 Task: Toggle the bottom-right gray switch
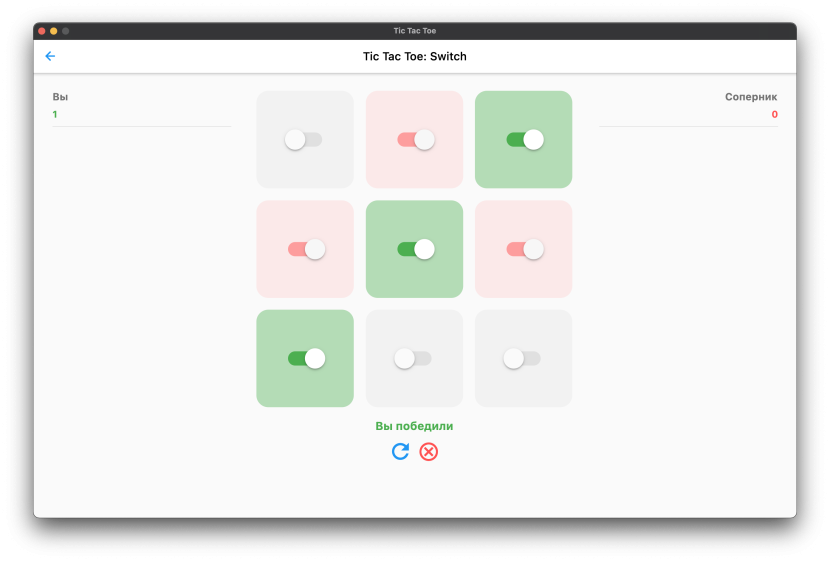pos(523,358)
